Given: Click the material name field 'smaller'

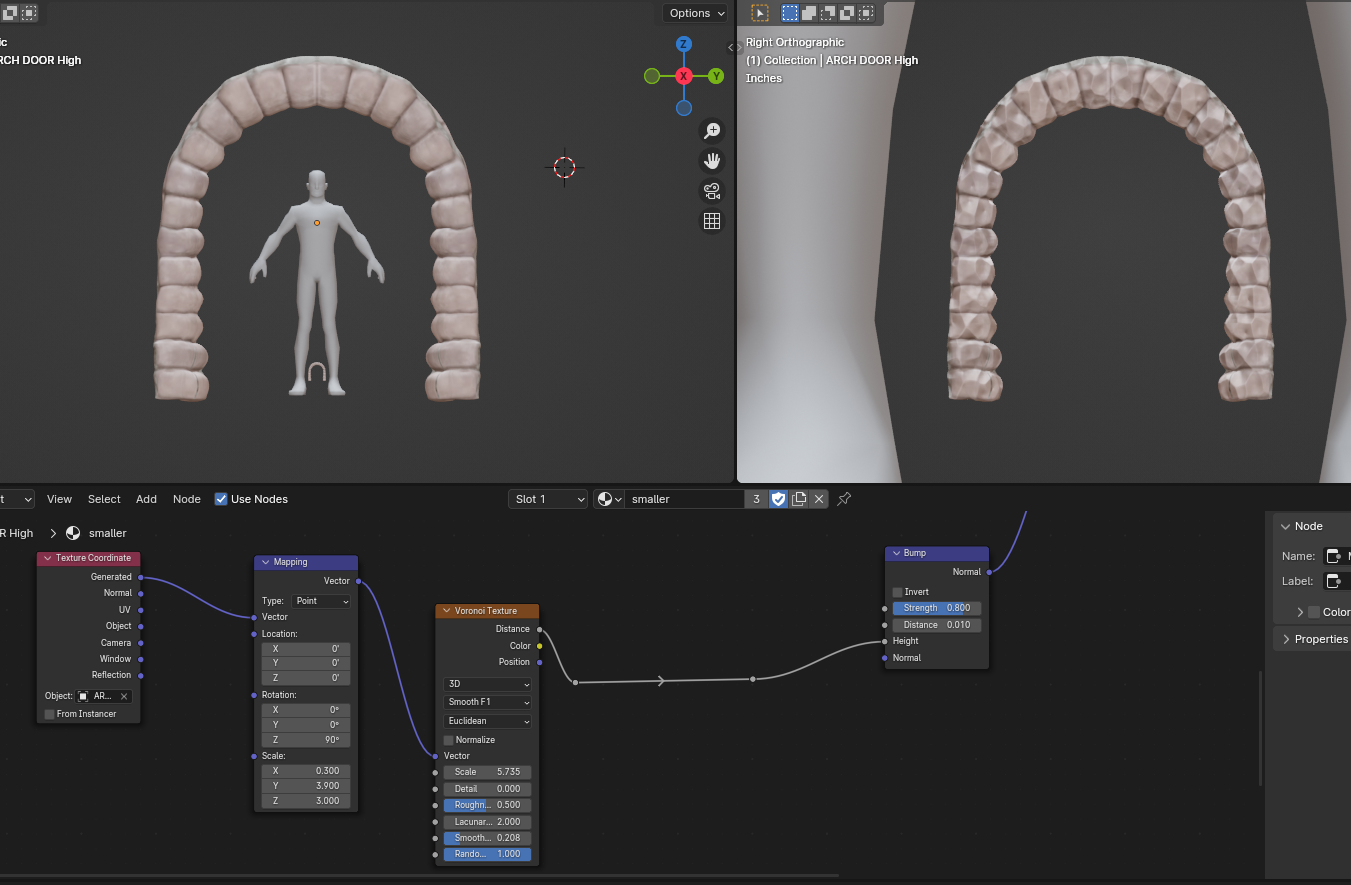Looking at the screenshot, I should [685, 499].
